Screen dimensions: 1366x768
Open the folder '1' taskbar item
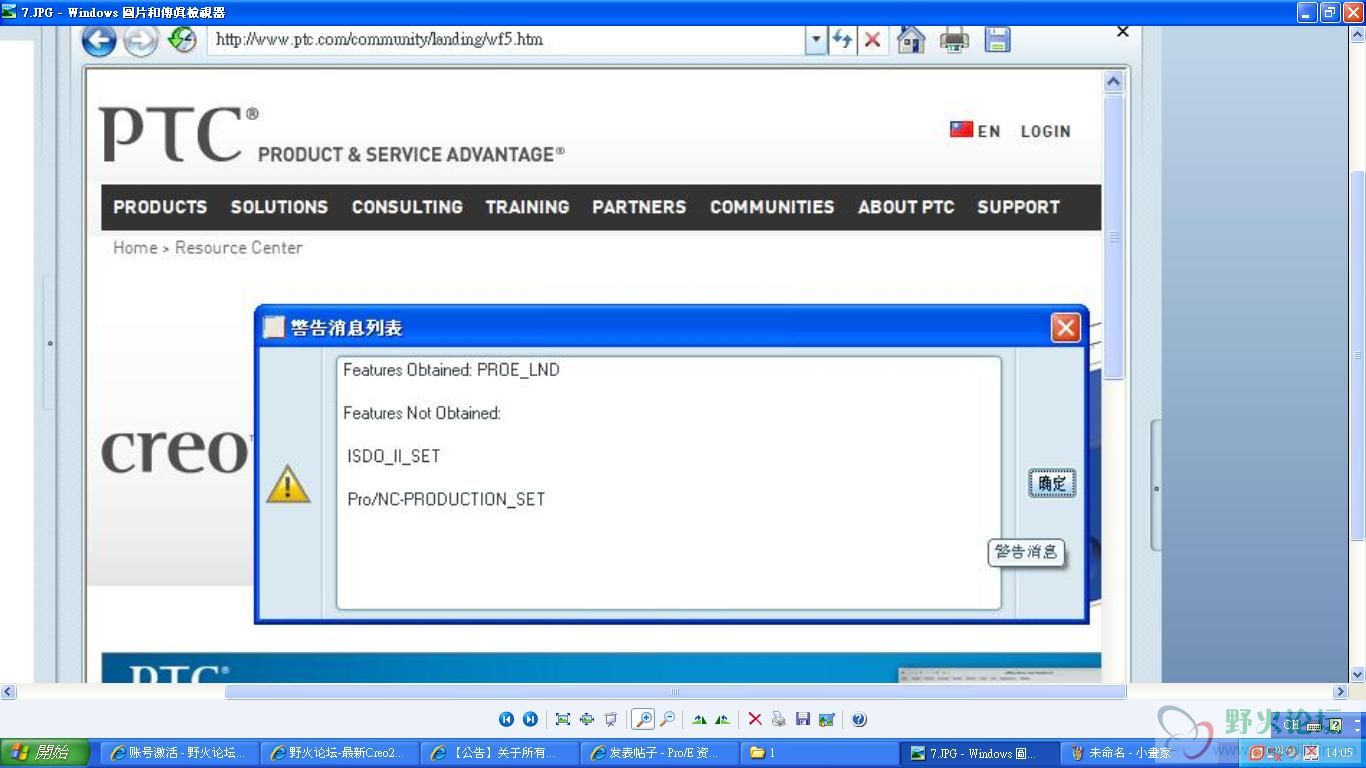(818, 753)
